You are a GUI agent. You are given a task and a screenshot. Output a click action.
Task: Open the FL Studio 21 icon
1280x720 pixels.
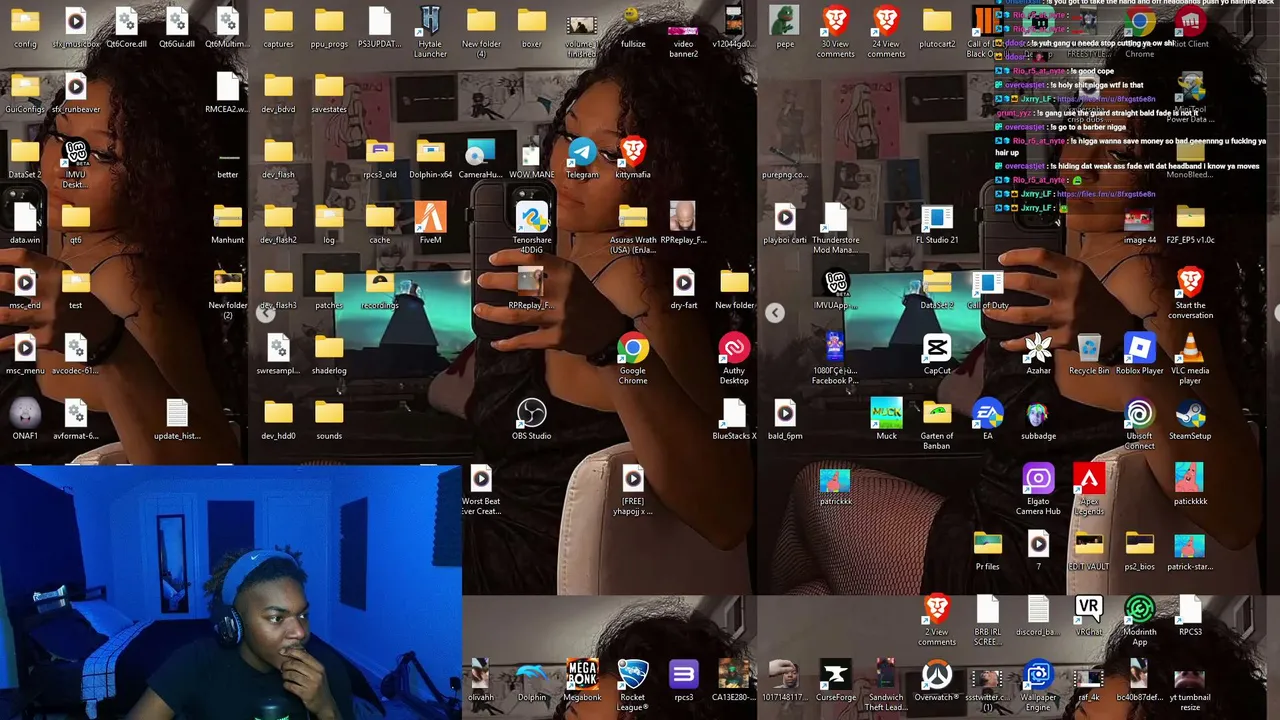[x=937, y=217]
